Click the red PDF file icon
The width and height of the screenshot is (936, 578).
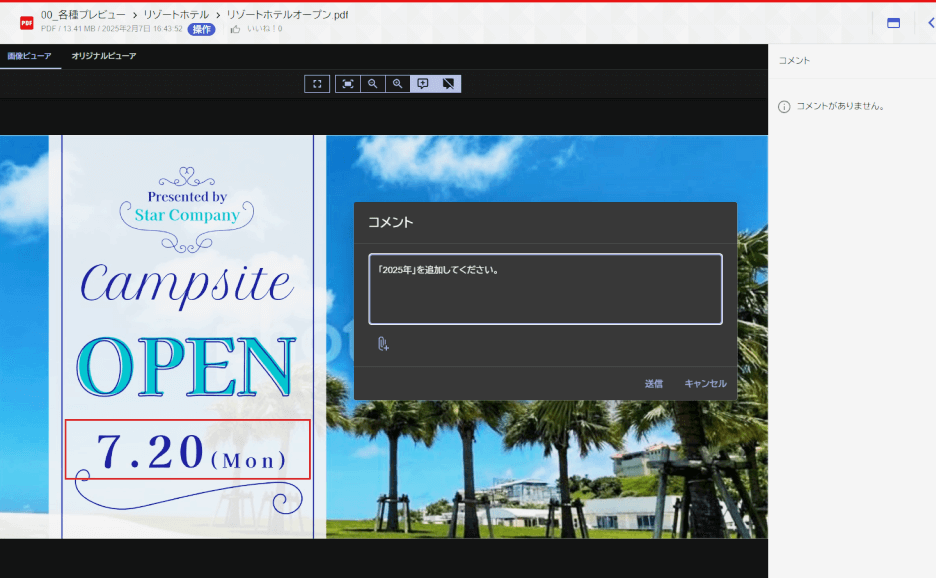(27, 22)
